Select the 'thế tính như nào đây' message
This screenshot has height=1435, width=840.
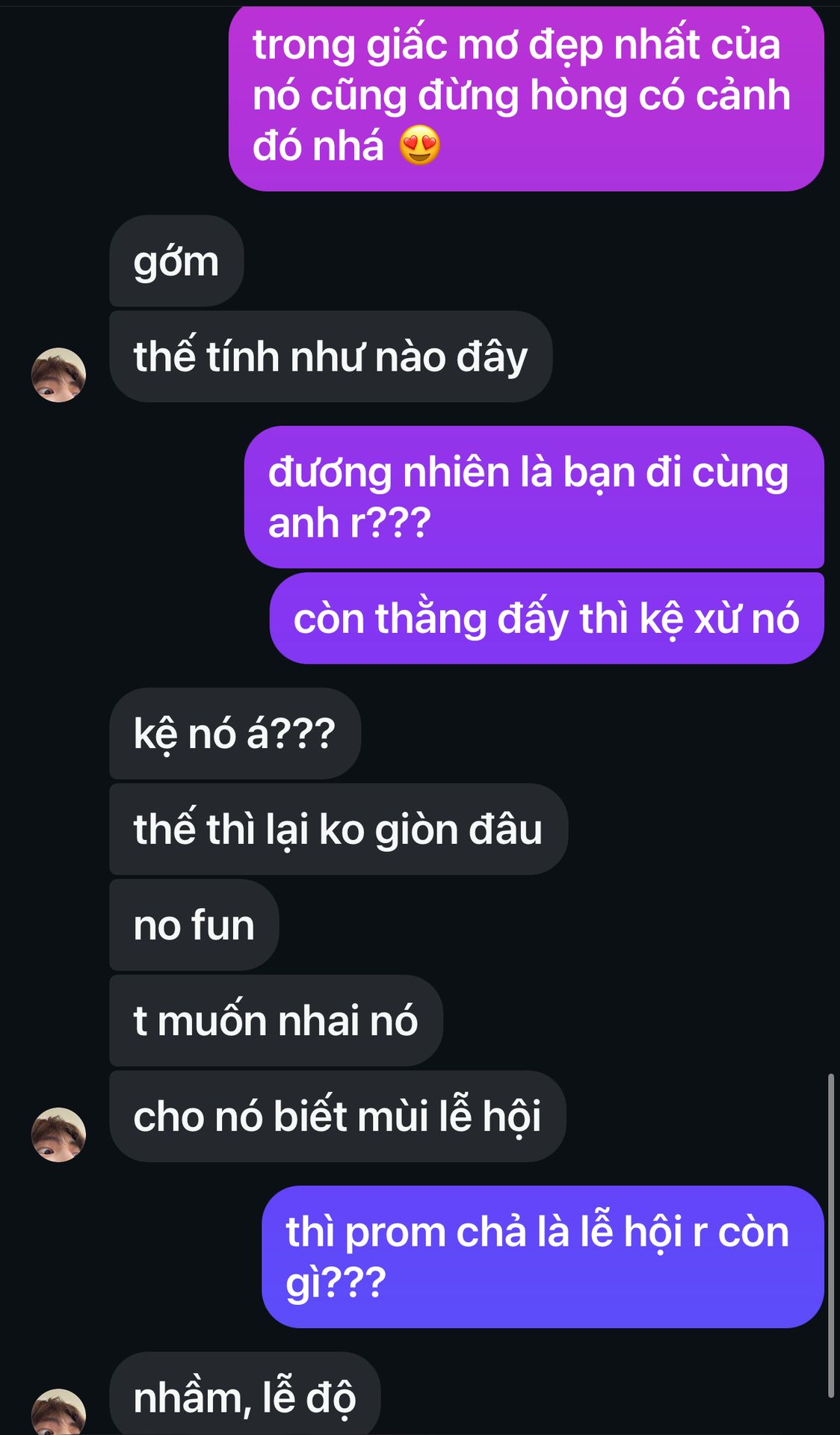point(330,357)
